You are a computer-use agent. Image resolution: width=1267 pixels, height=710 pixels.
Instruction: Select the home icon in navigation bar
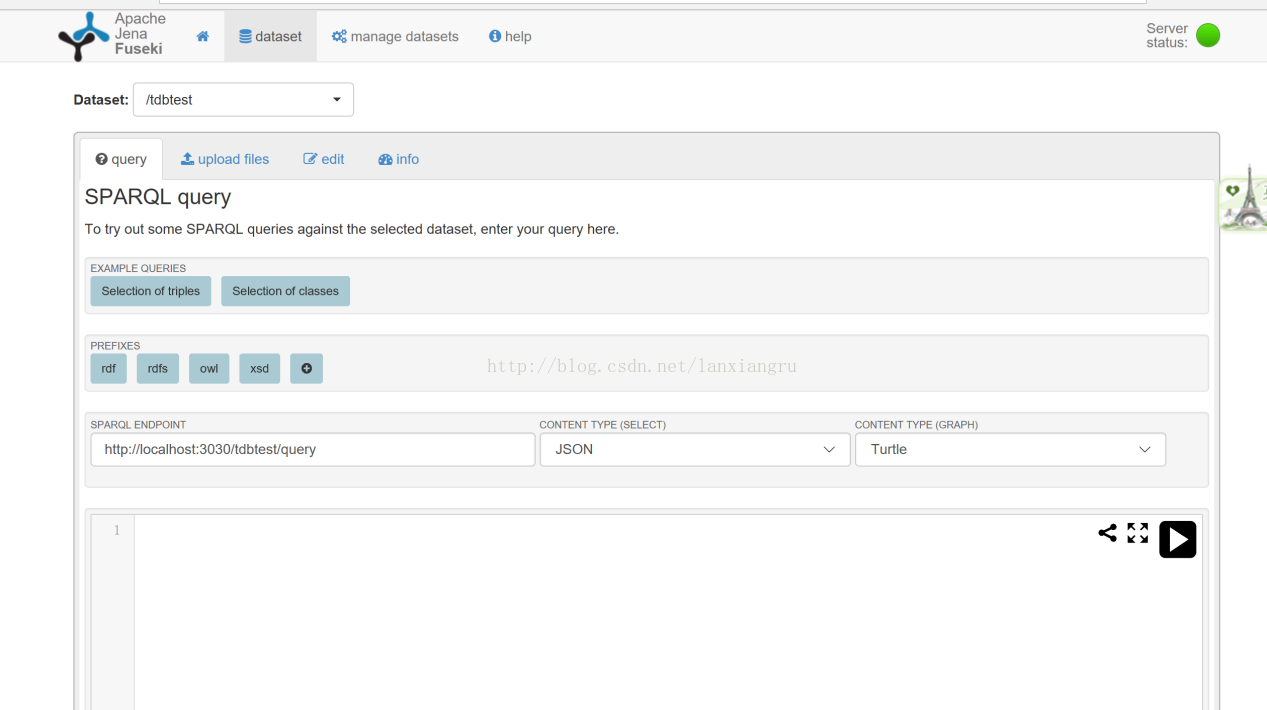point(202,36)
